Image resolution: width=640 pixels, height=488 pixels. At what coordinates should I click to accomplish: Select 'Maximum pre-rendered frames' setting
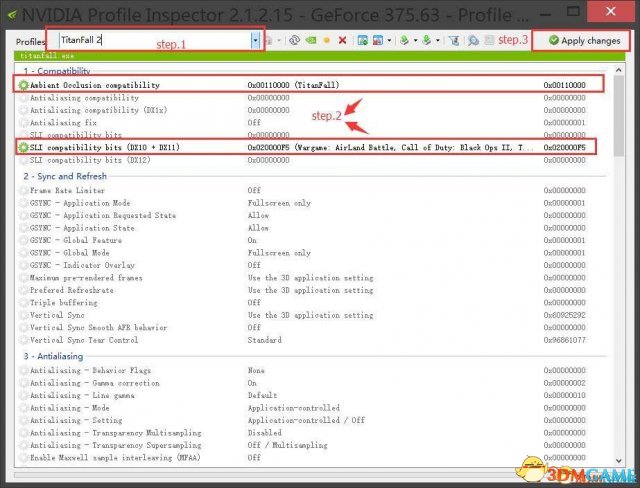(x=313, y=277)
